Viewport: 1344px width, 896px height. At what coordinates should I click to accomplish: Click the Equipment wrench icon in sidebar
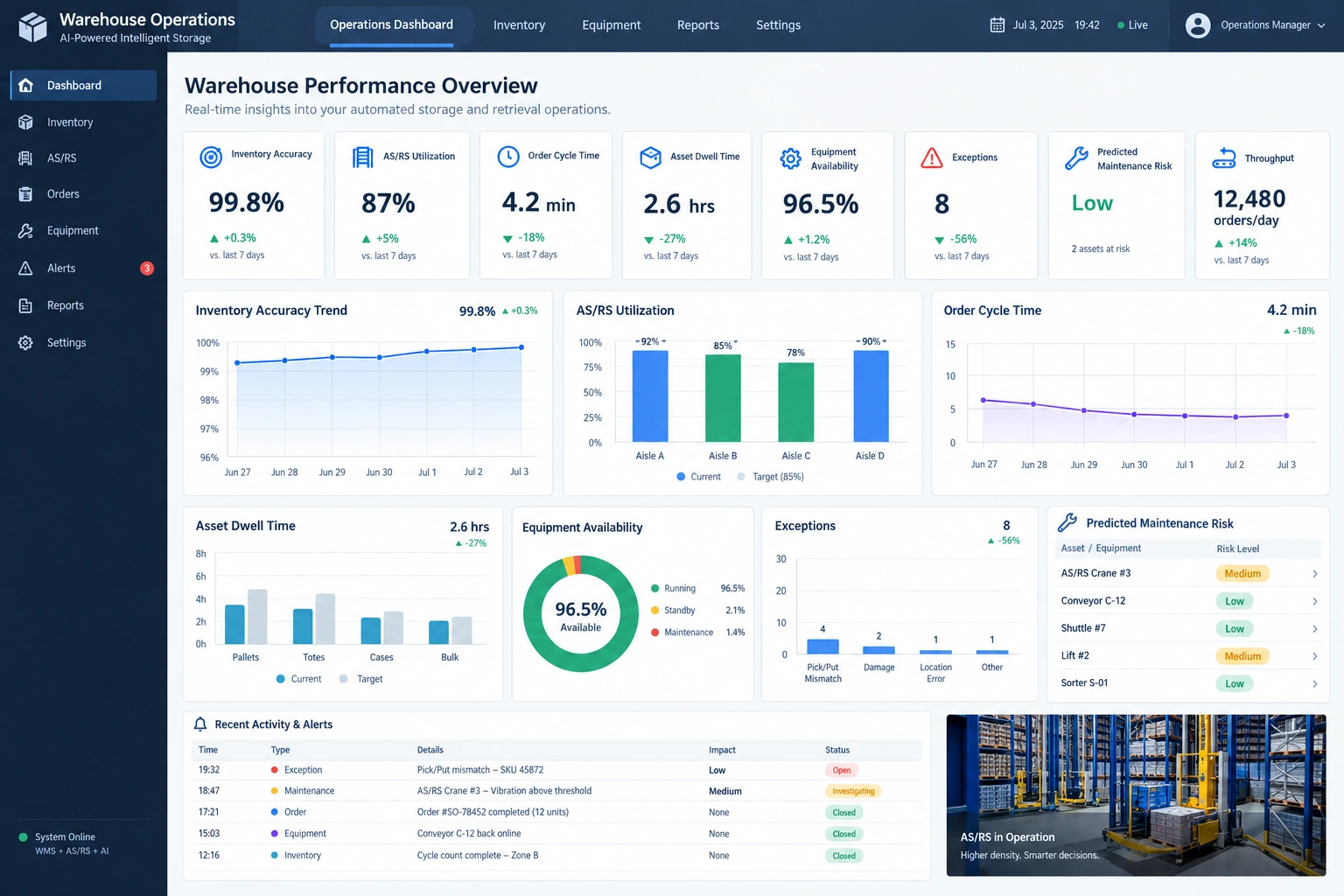point(26,231)
